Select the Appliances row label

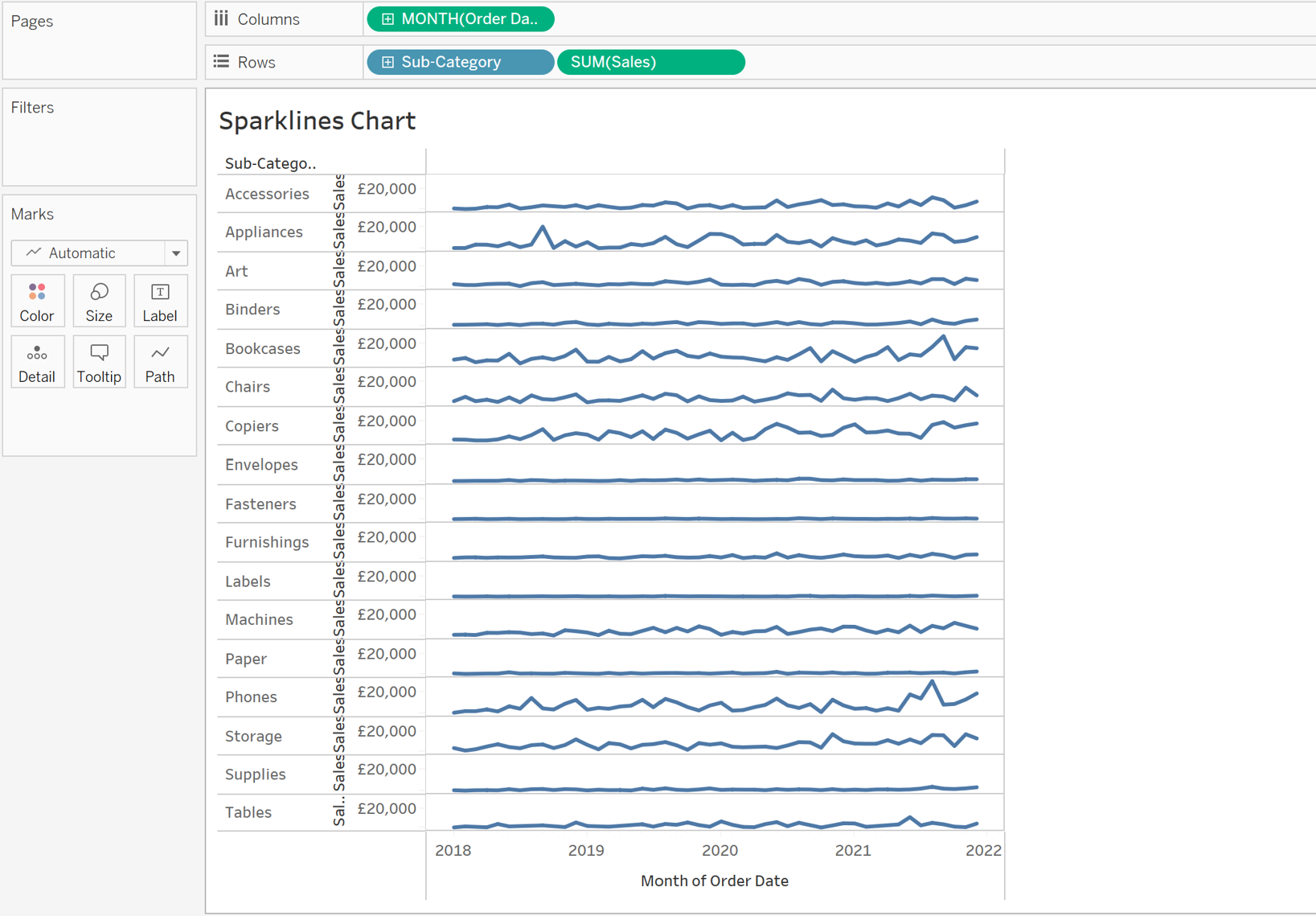pos(264,232)
